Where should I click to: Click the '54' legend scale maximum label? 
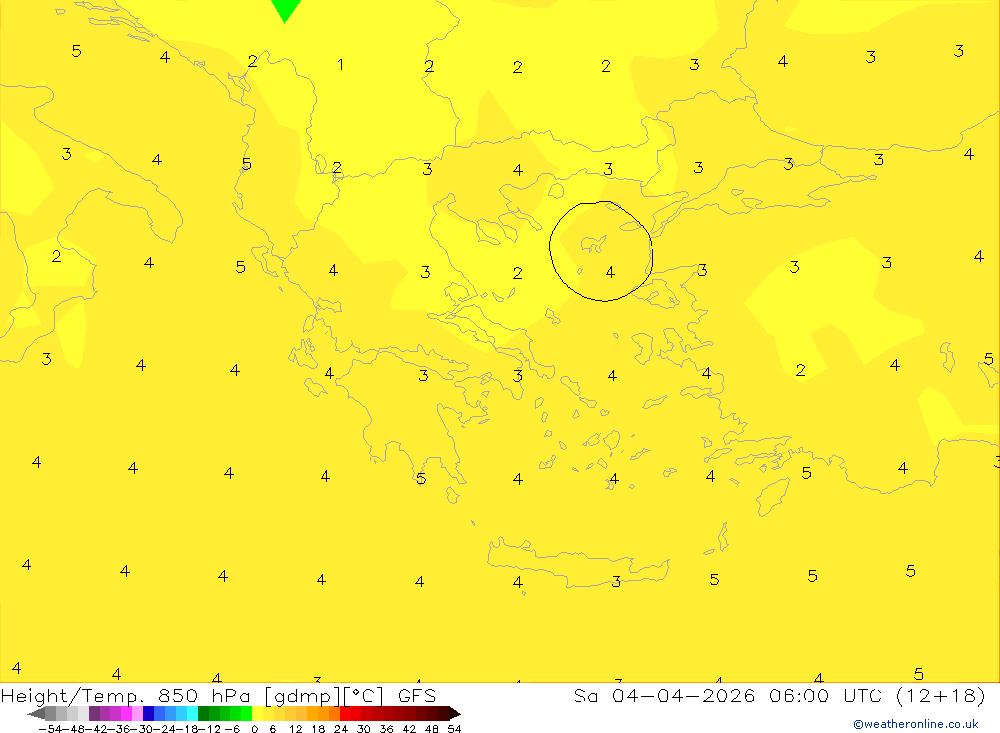point(454,729)
